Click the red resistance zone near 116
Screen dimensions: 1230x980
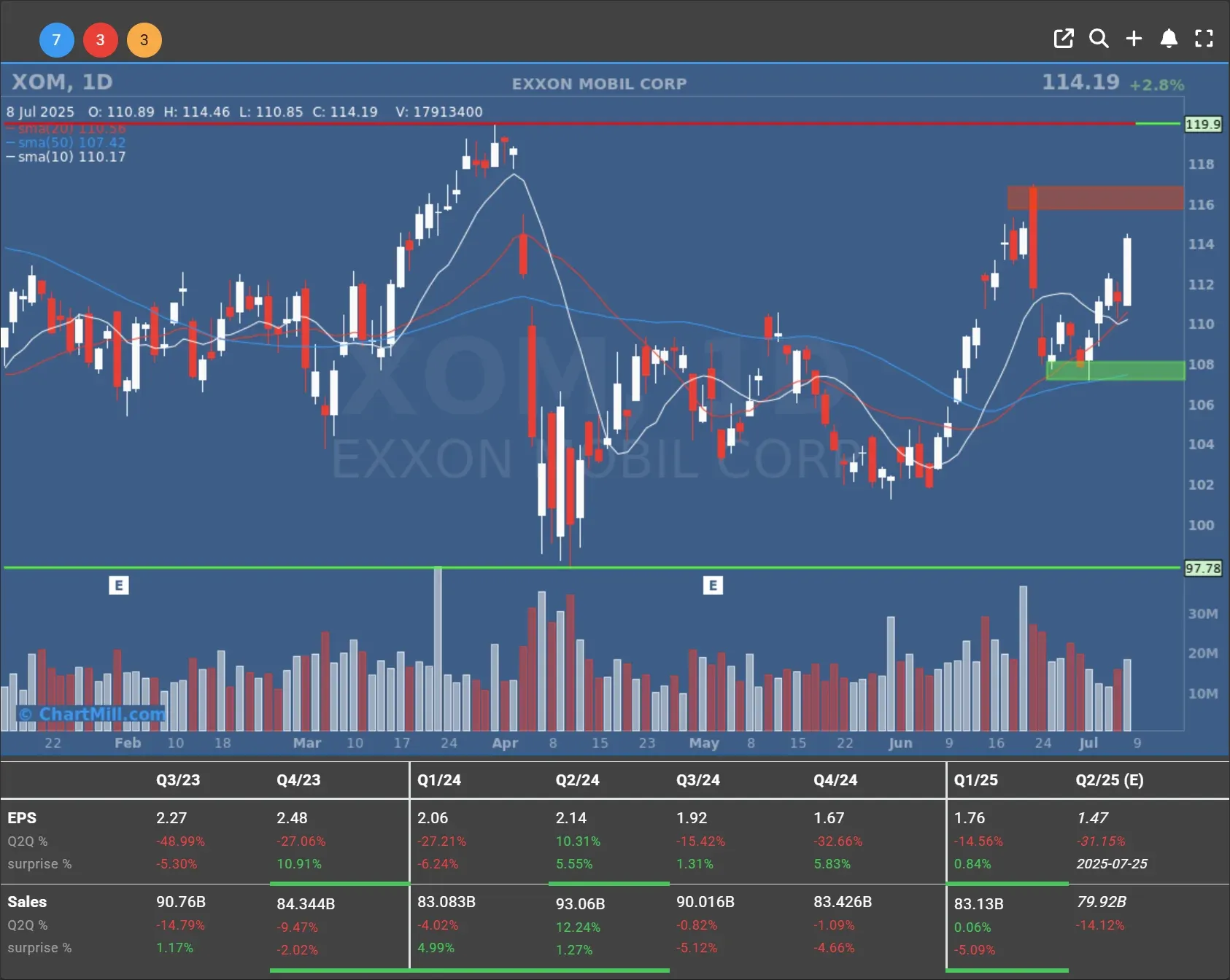tap(1096, 198)
